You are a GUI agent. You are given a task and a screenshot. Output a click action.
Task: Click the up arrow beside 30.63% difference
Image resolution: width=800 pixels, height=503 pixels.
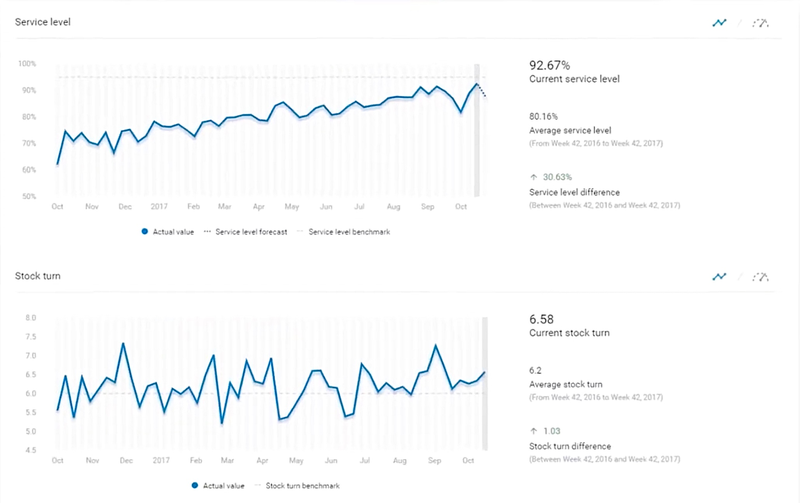click(x=533, y=177)
